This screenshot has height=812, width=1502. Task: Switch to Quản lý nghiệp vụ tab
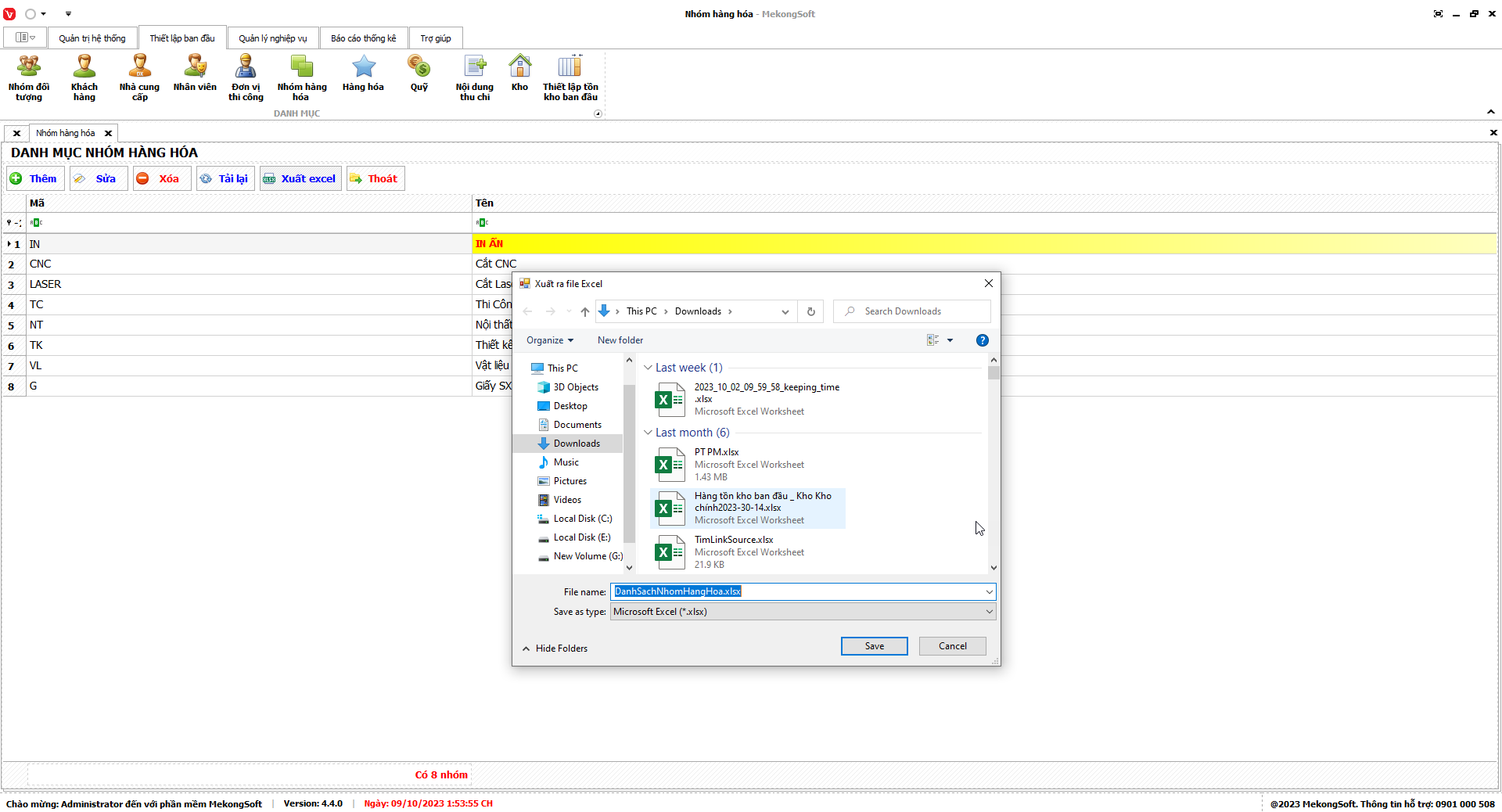click(273, 38)
